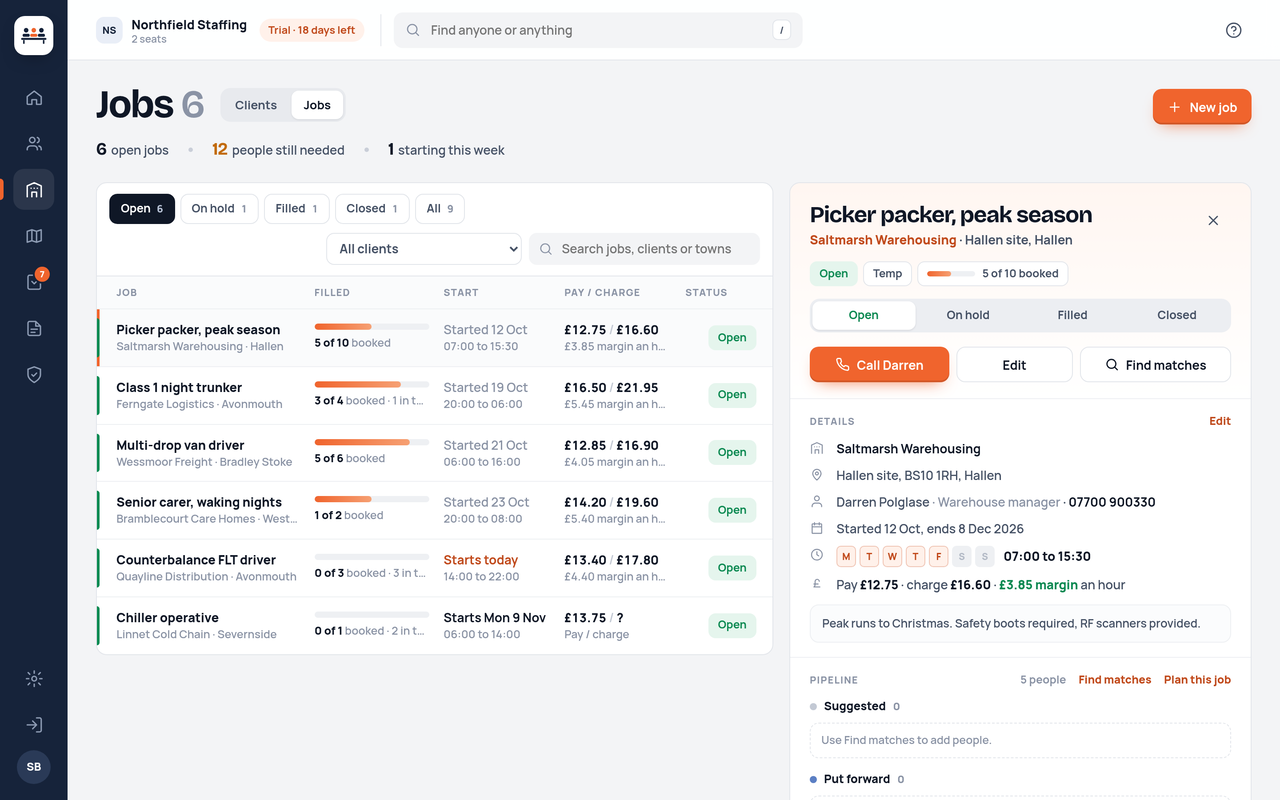Click the Picker packer row's filled progress bar
This screenshot has height=800, width=1280.
[372, 326]
